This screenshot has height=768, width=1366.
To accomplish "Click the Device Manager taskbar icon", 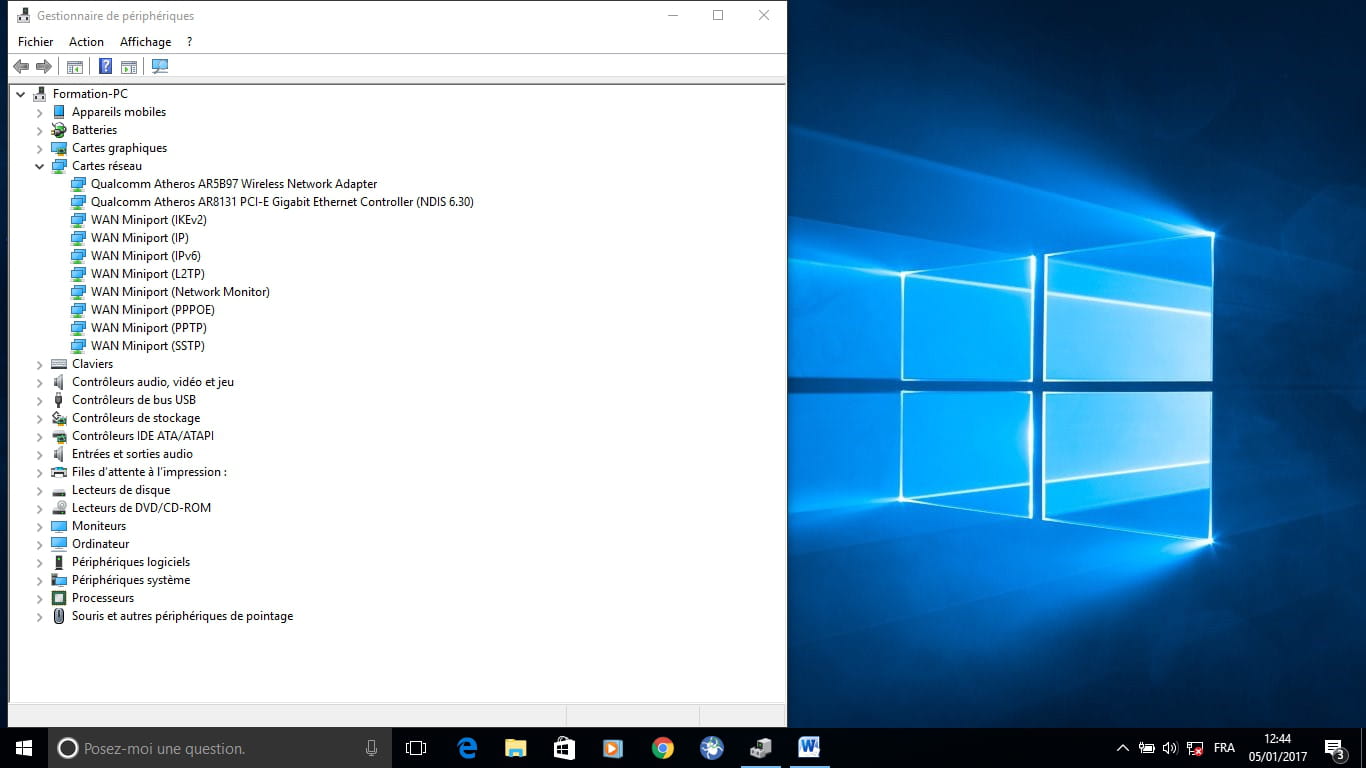I will [x=761, y=748].
